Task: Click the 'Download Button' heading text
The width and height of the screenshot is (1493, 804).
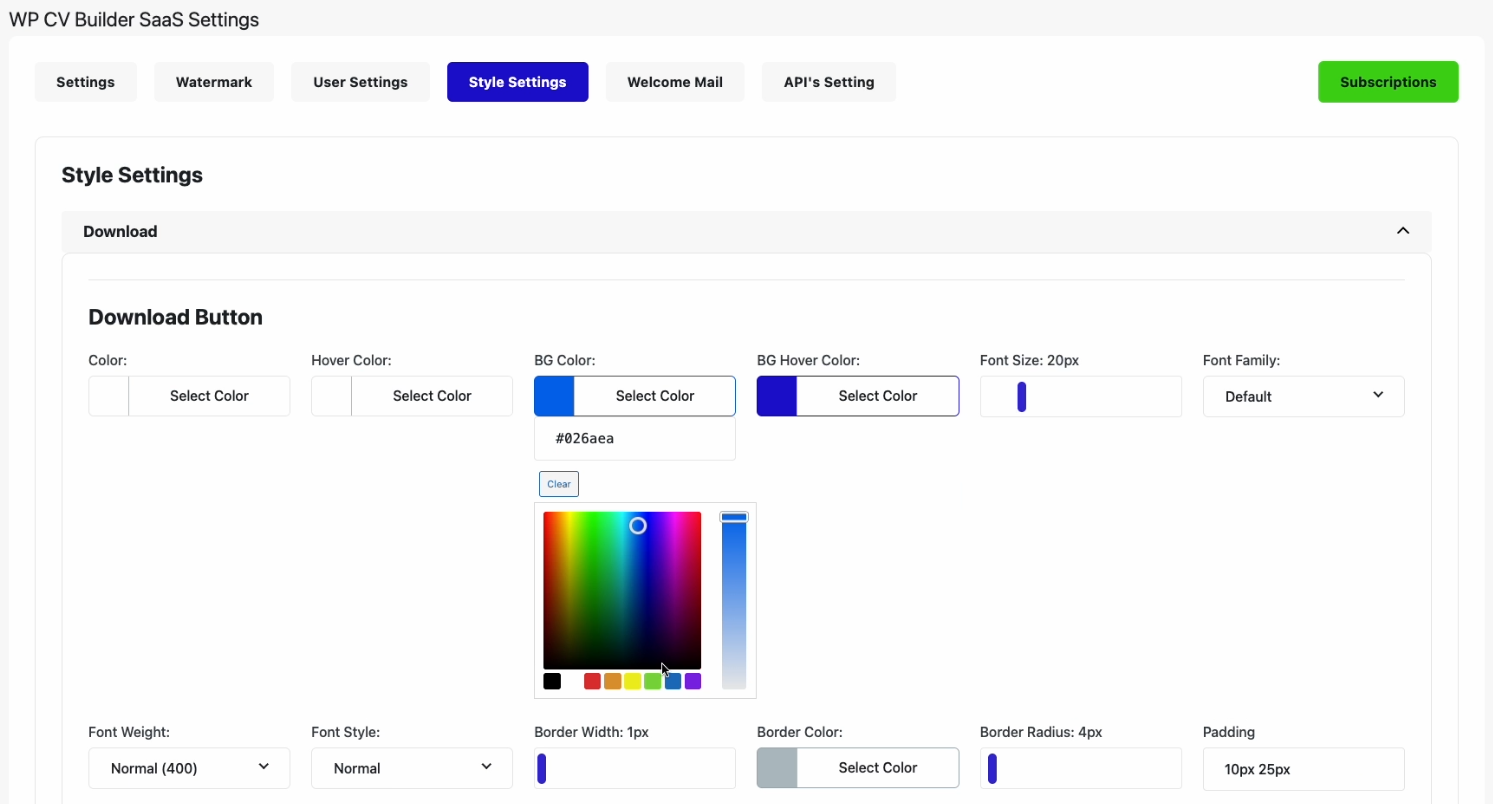Action: [176, 317]
